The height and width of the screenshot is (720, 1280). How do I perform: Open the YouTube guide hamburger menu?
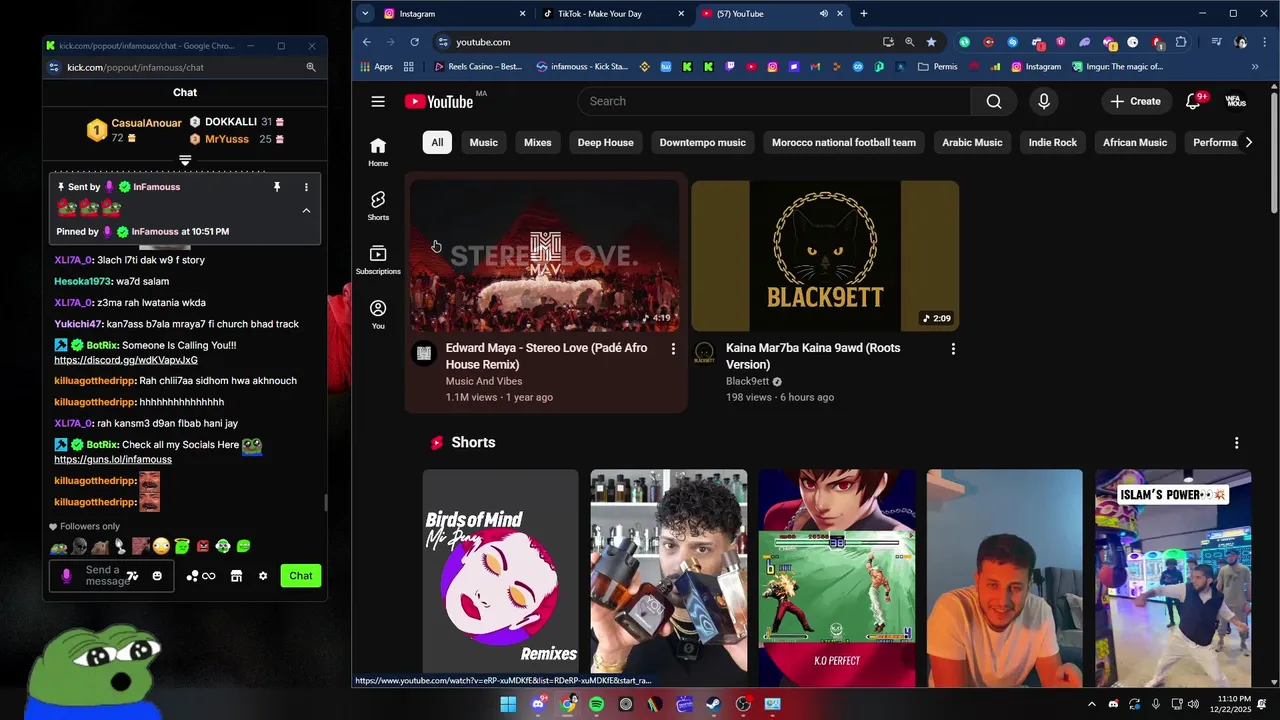coord(378,101)
